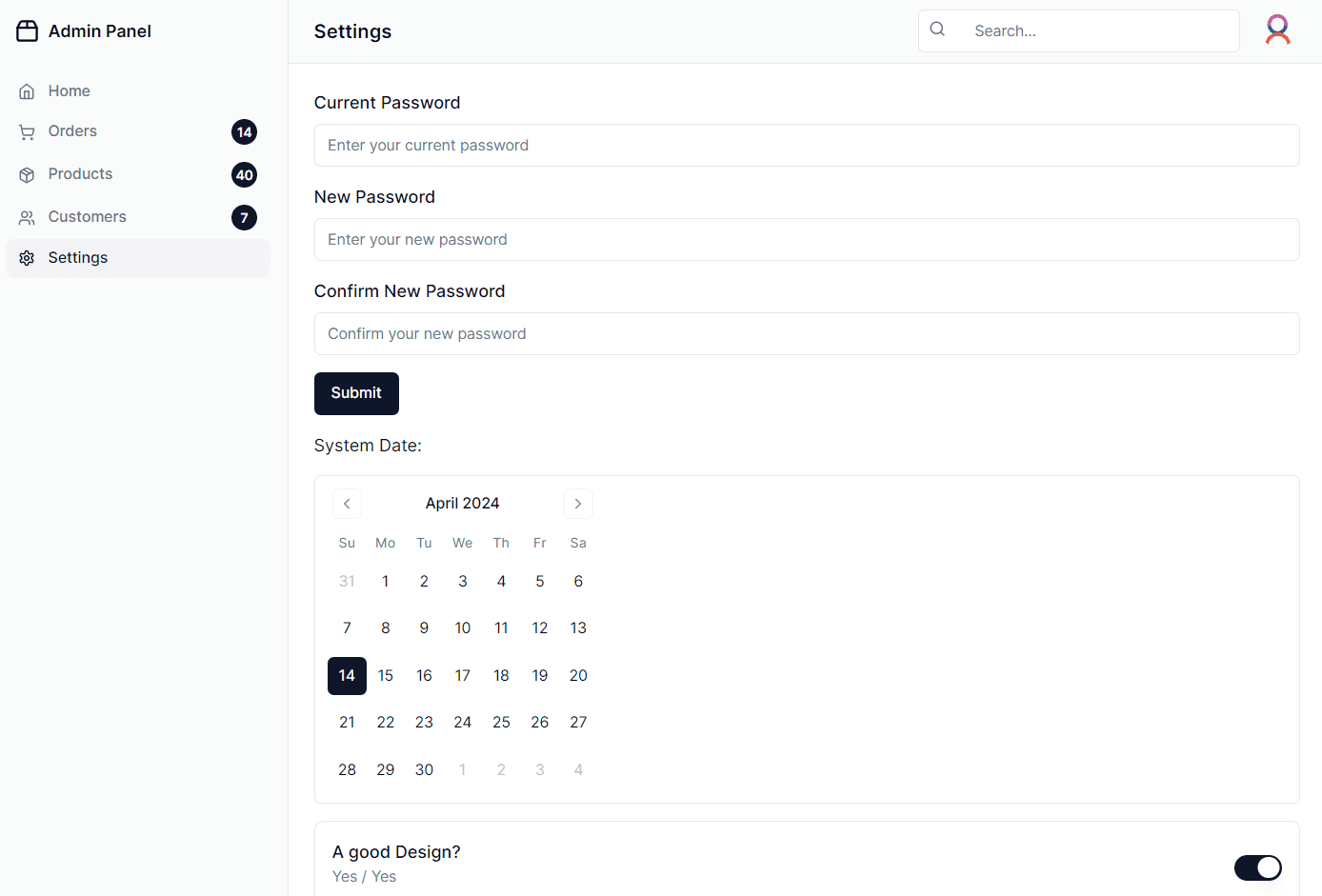Open the Orders menu item
1322x896 pixels.
pyautogui.click(x=138, y=131)
